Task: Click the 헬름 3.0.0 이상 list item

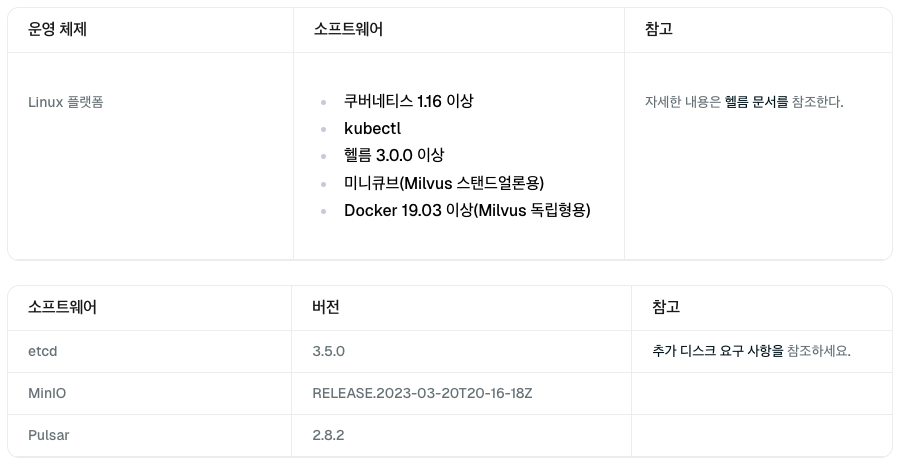Action: (x=394, y=155)
